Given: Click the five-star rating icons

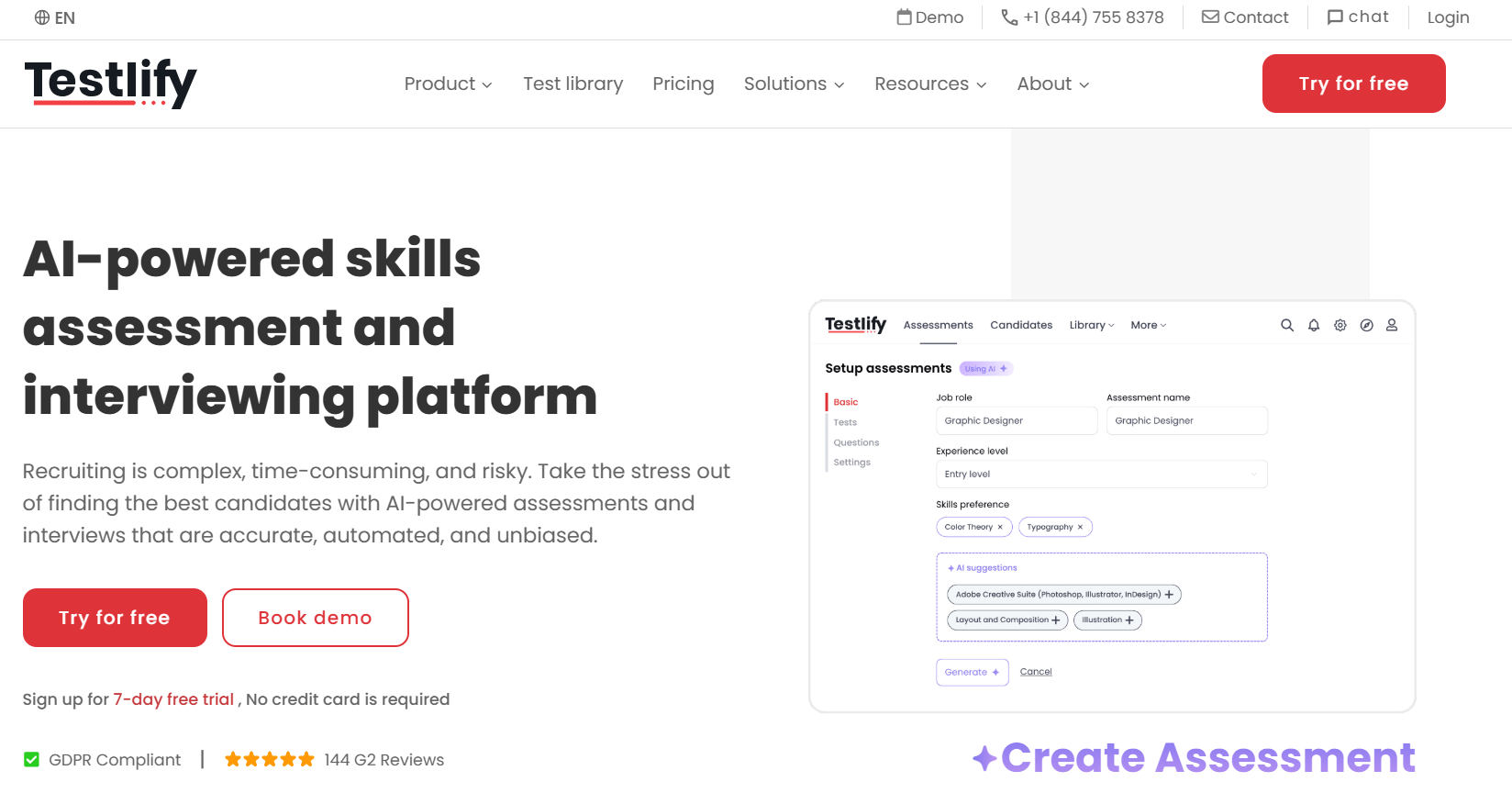Looking at the screenshot, I should point(270,760).
